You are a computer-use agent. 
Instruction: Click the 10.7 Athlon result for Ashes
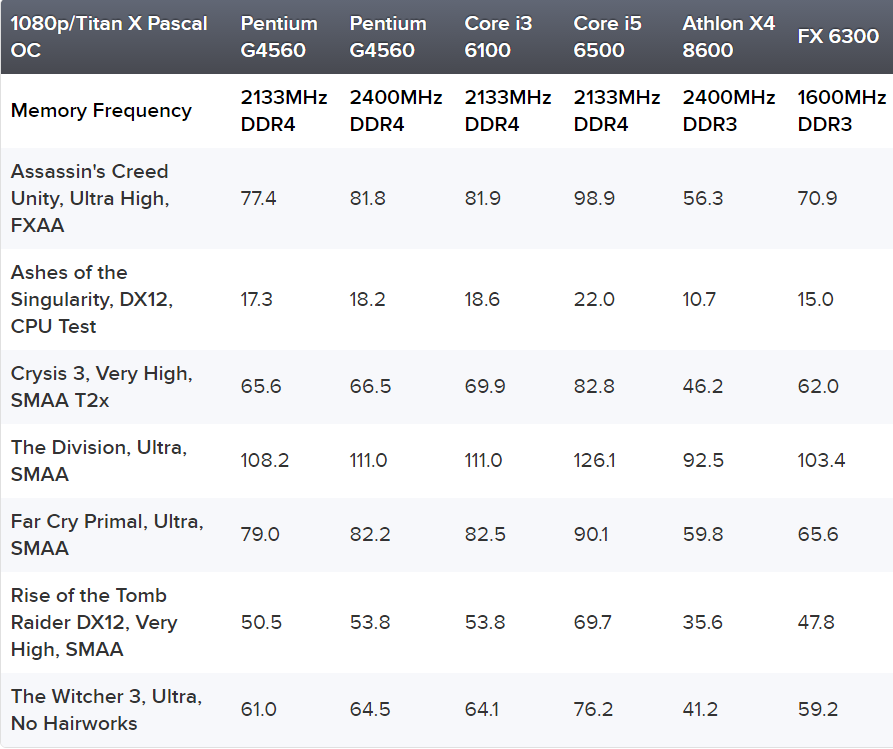click(701, 299)
